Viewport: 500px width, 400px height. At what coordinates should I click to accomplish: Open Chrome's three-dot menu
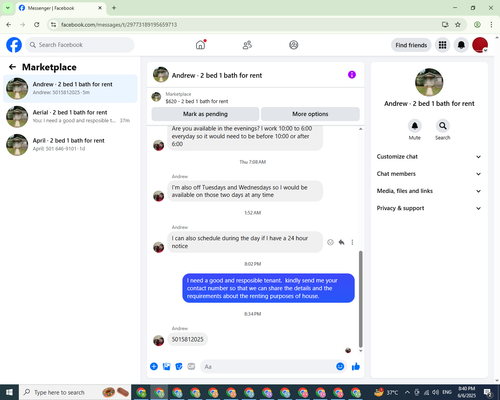pos(491,25)
